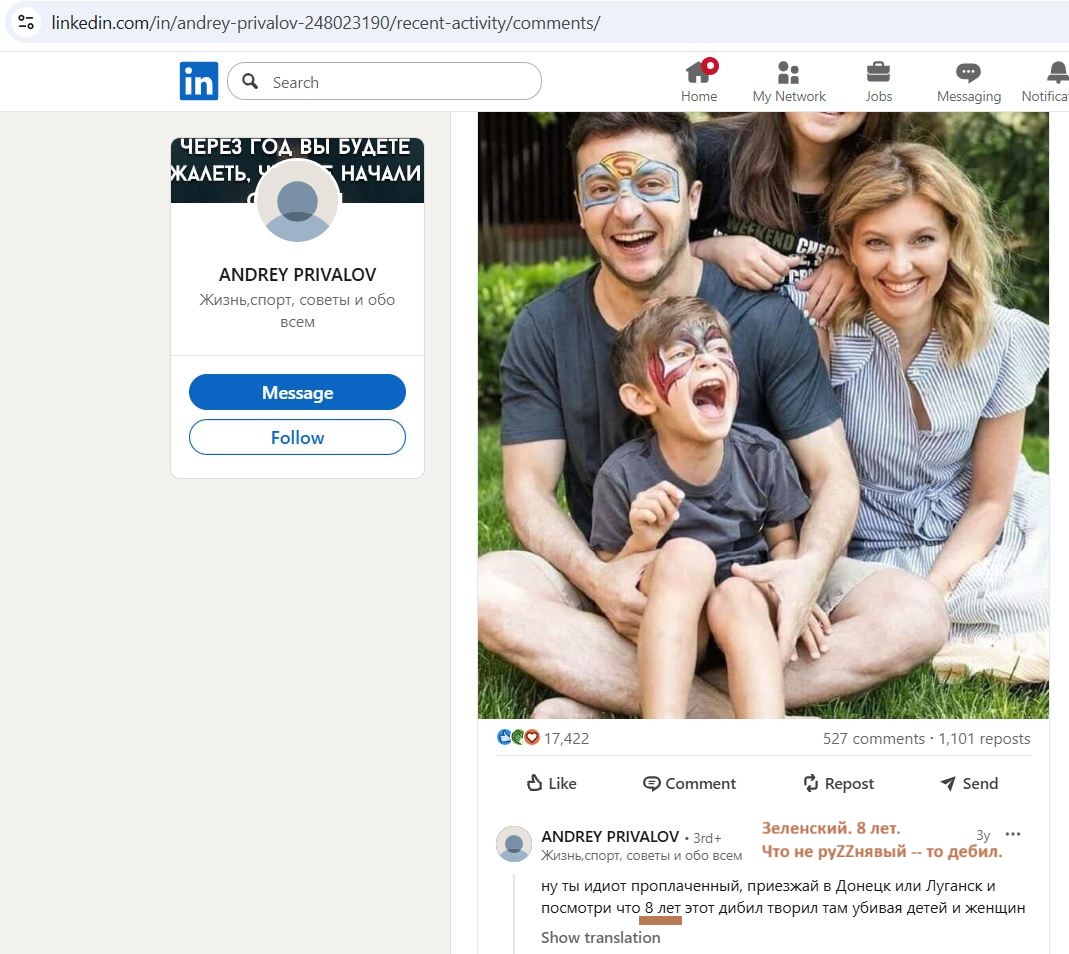Like the post

551,783
